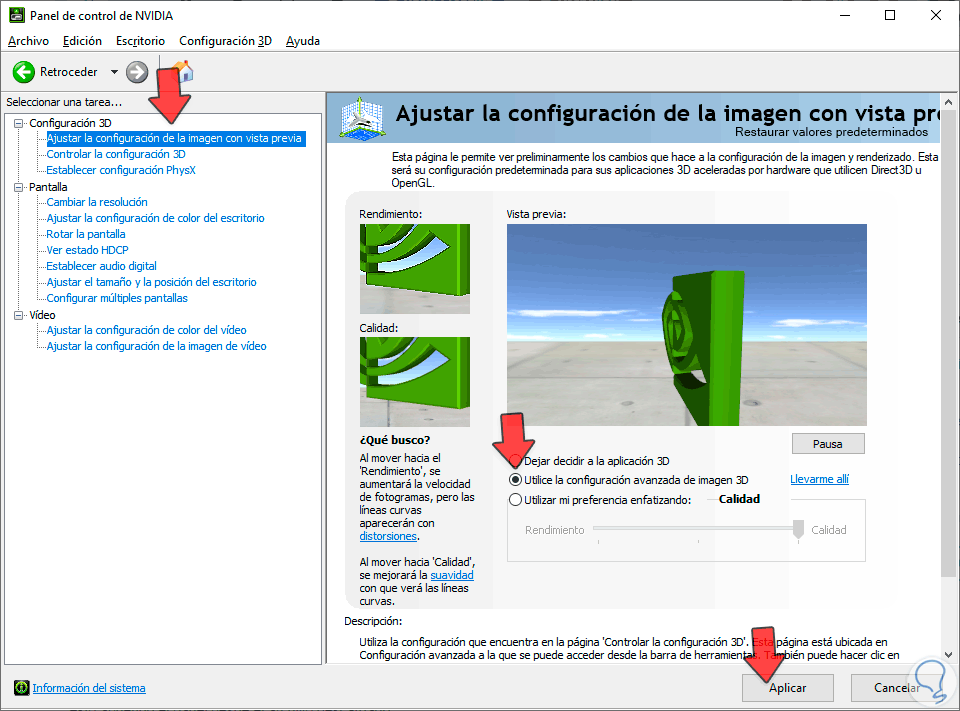The width and height of the screenshot is (960, 711).
Task: Click the 'Retroceder' text label
Action: pyautogui.click(x=69, y=72)
